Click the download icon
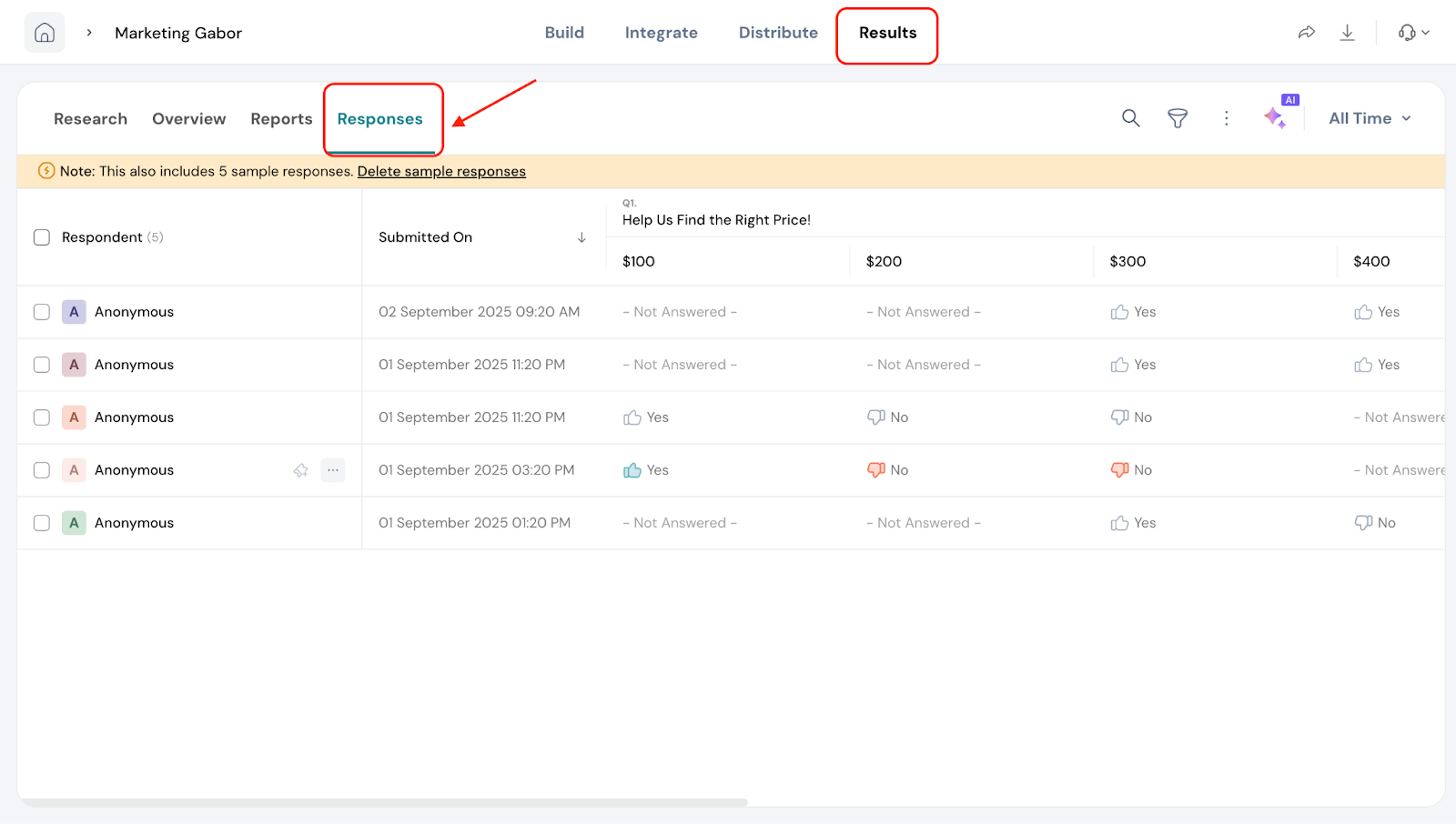Image resolution: width=1456 pixels, height=824 pixels. [1347, 33]
